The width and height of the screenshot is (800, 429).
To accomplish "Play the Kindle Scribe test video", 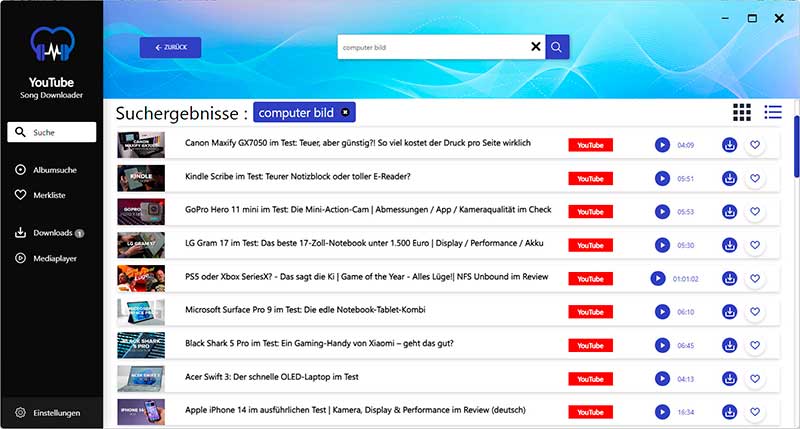I will (662, 179).
